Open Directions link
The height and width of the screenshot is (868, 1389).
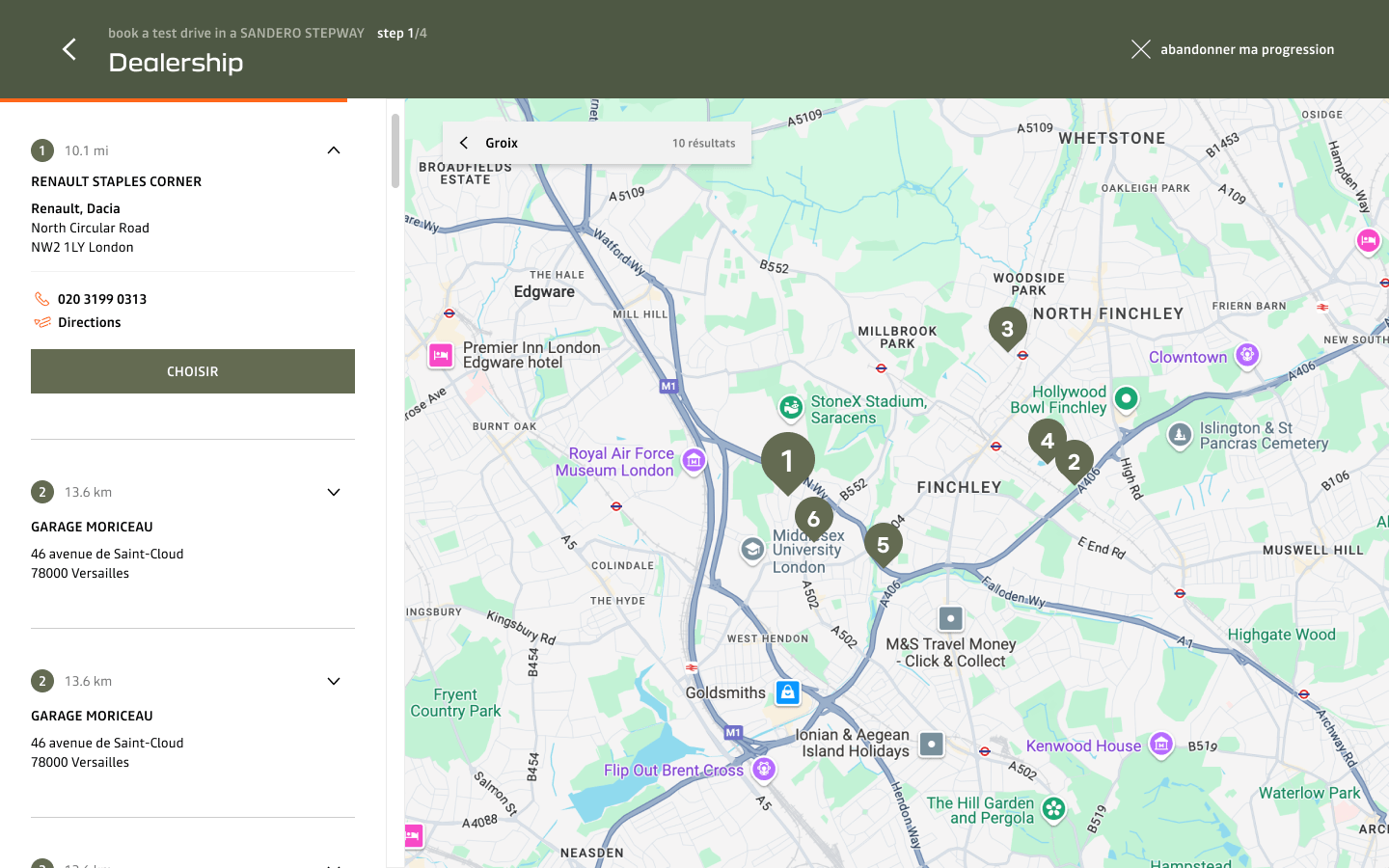89,322
